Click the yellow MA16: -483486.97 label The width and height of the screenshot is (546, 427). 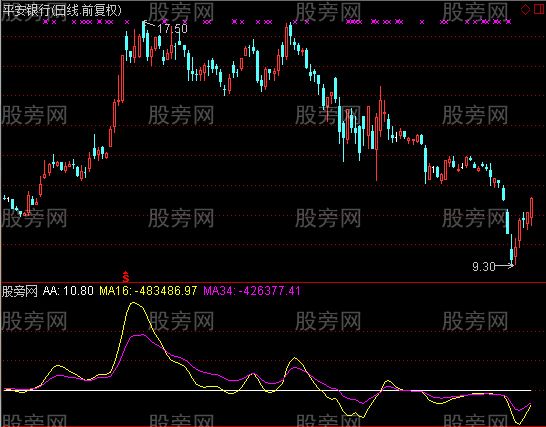click(148, 290)
